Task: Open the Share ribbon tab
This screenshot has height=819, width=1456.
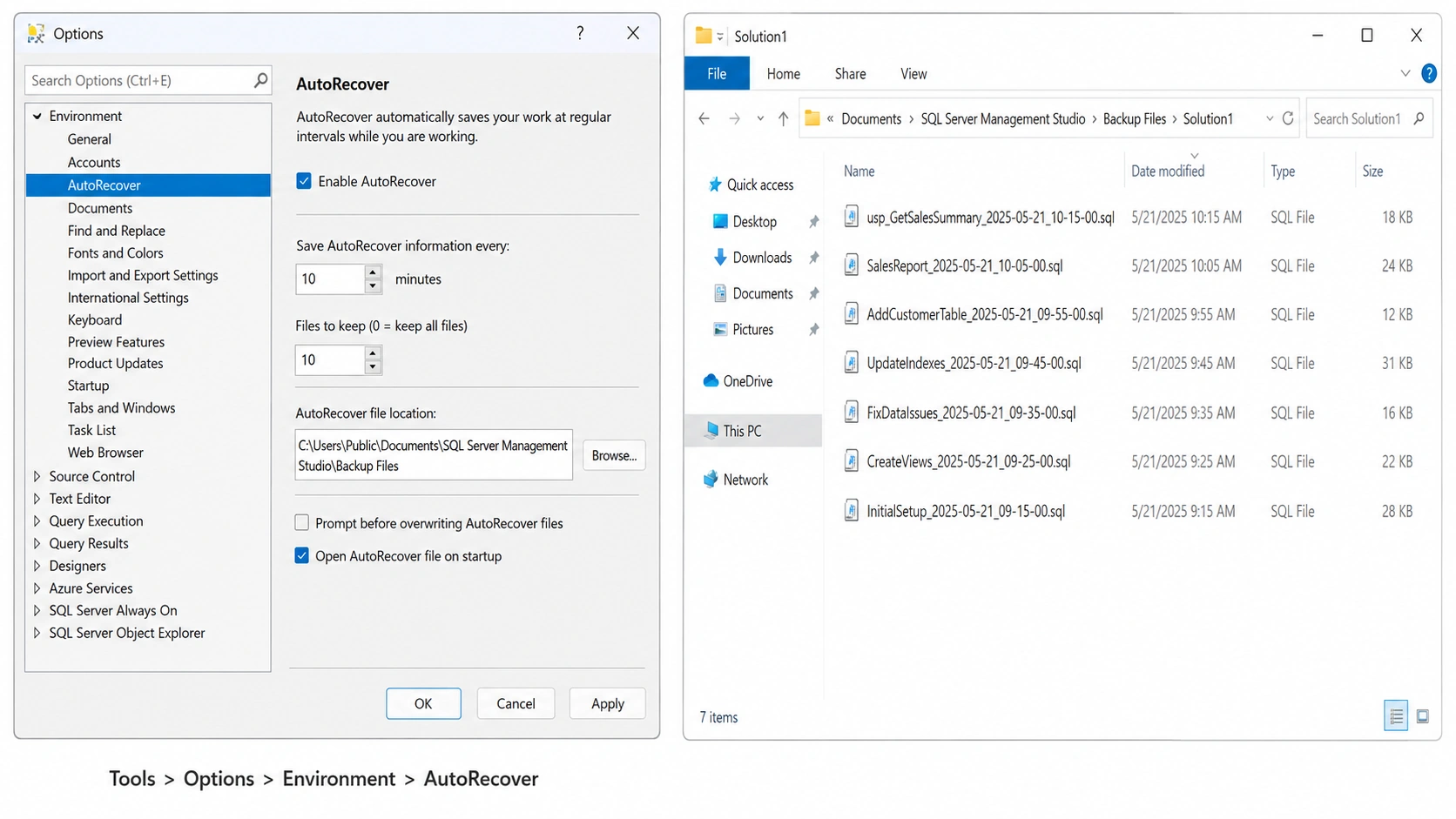Action: point(850,74)
